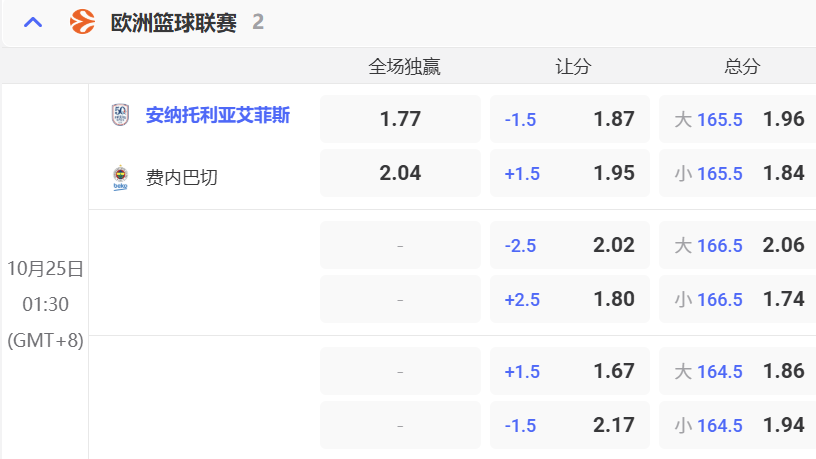816x459 pixels.
Task: Select handicap +1.5 at odds 1.95
Action: pyautogui.click(x=570, y=173)
